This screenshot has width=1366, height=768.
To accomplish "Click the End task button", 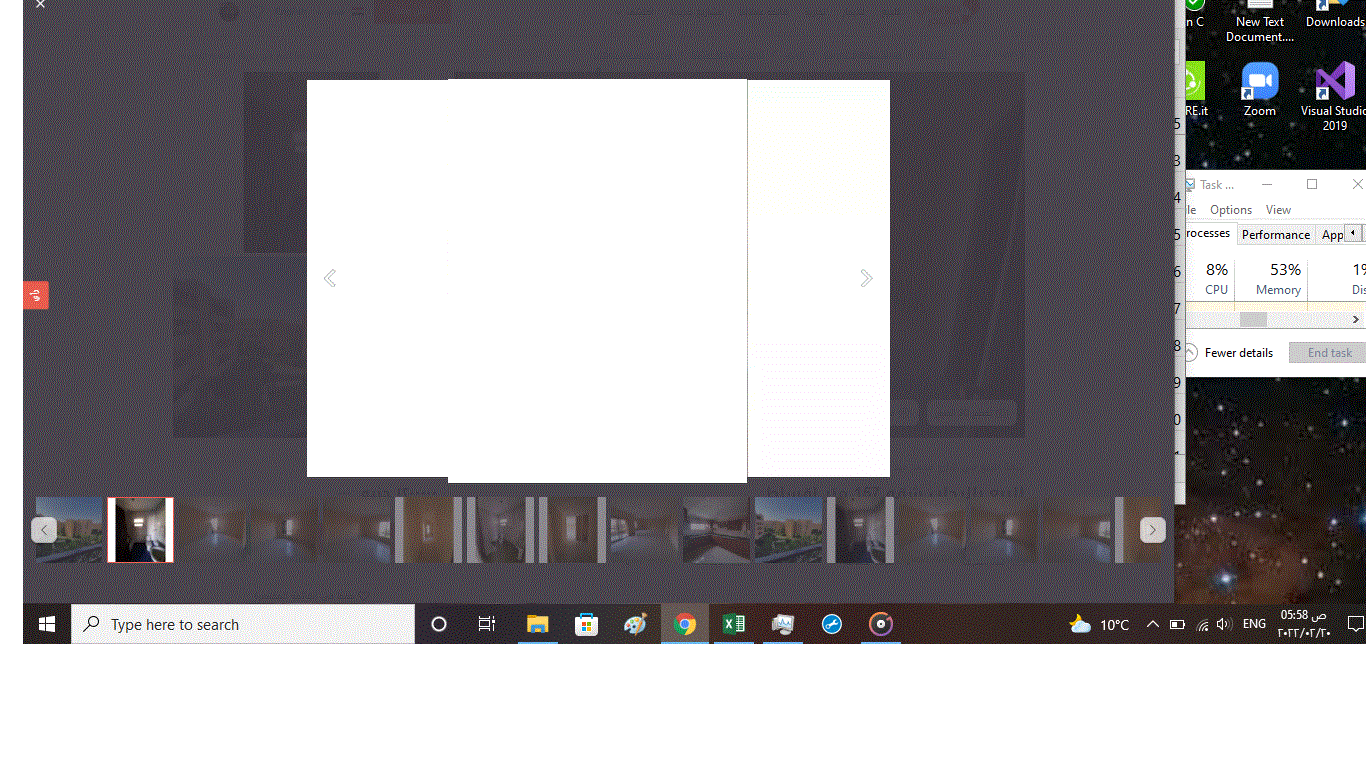I will tap(1328, 353).
